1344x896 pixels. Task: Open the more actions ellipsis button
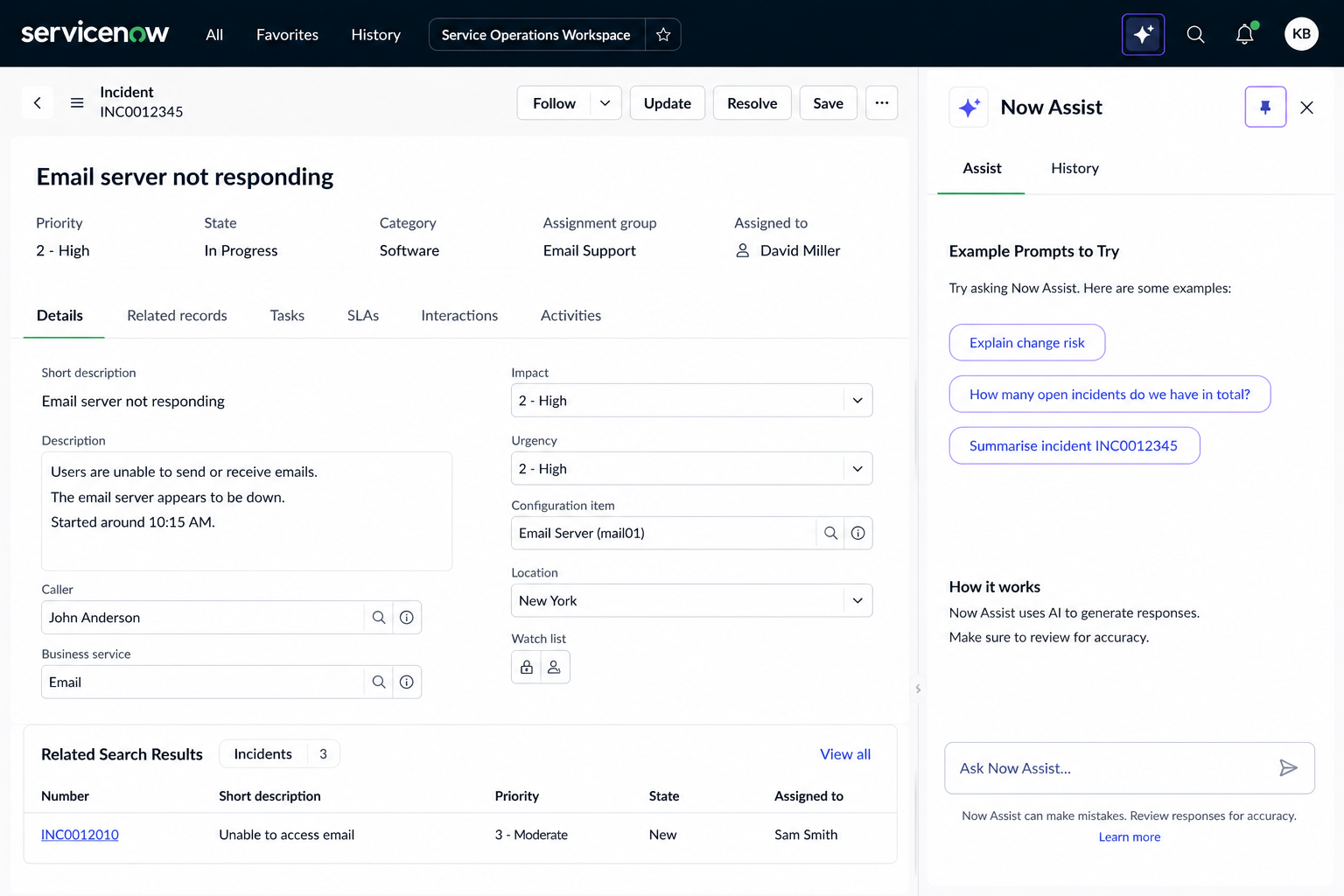pos(881,102)
